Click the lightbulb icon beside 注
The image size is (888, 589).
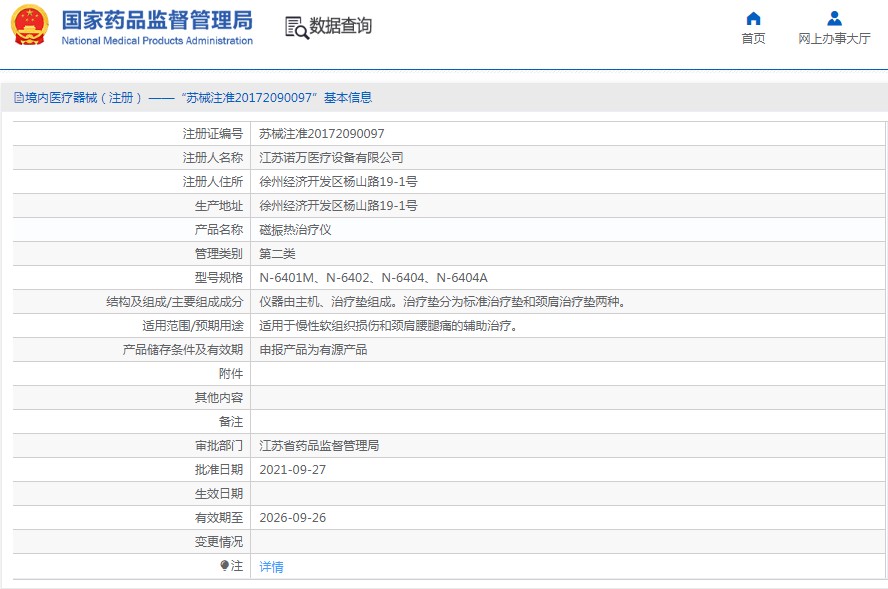(x=225, y=566)
